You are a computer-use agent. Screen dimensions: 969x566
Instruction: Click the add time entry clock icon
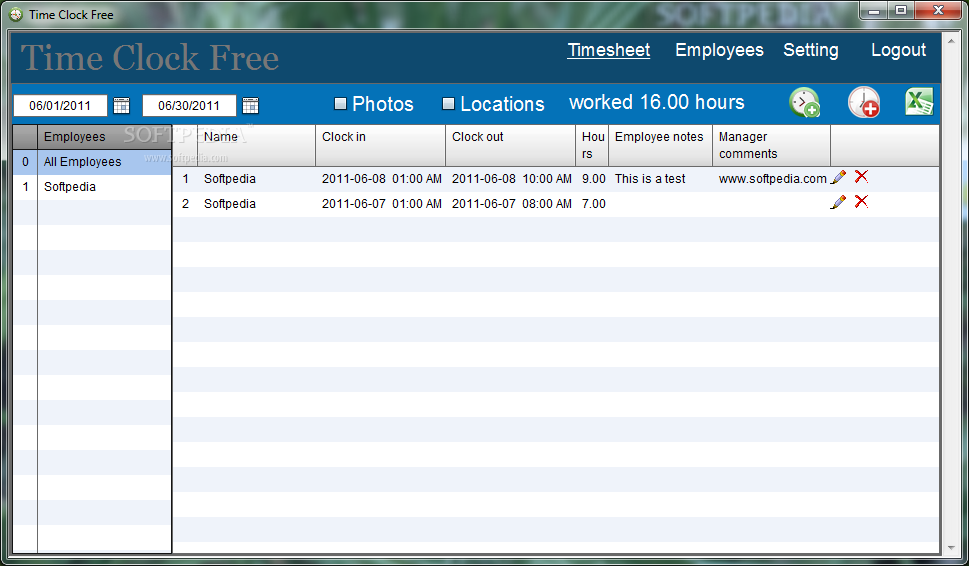863,103
